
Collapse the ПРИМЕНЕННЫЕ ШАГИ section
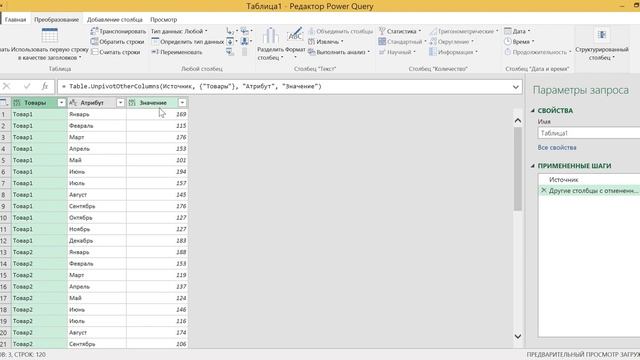click(x=533, y=166)
